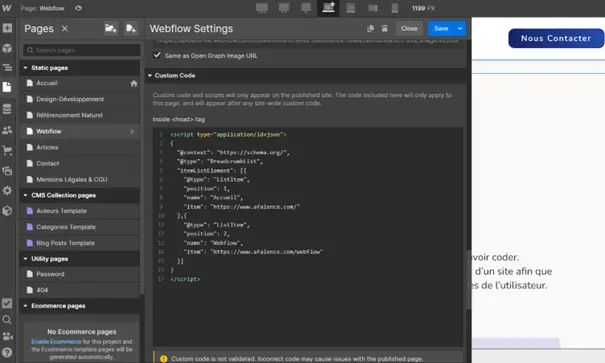605x363 pixels.
Task: Open the Assets panel icon
Action: coord(7,171)
